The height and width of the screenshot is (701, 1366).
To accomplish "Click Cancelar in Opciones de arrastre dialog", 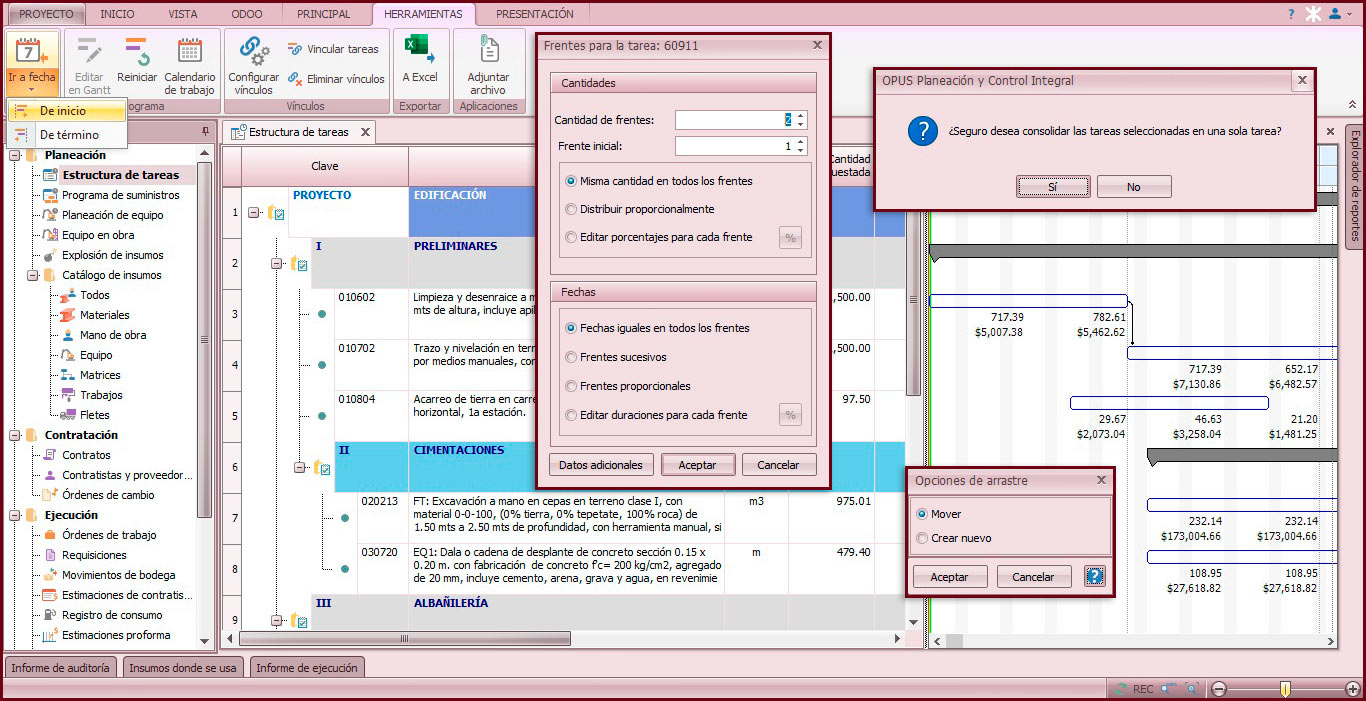I will click(1033, 577).
